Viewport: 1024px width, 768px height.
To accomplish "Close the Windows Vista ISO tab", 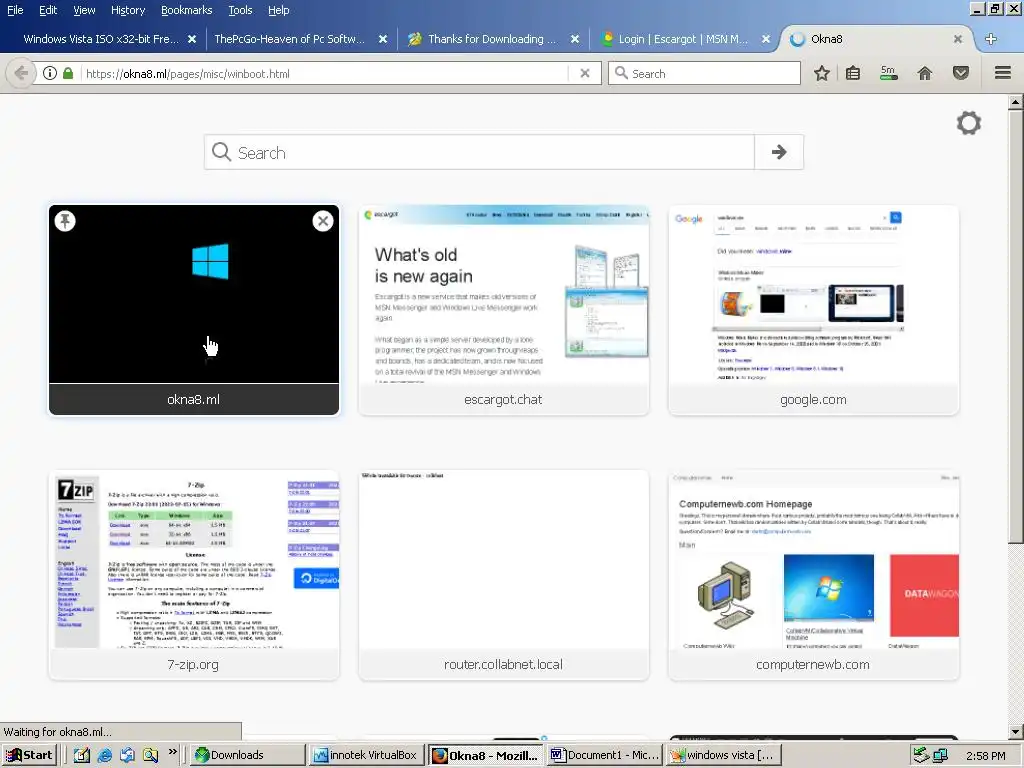I will coord(192,39).
